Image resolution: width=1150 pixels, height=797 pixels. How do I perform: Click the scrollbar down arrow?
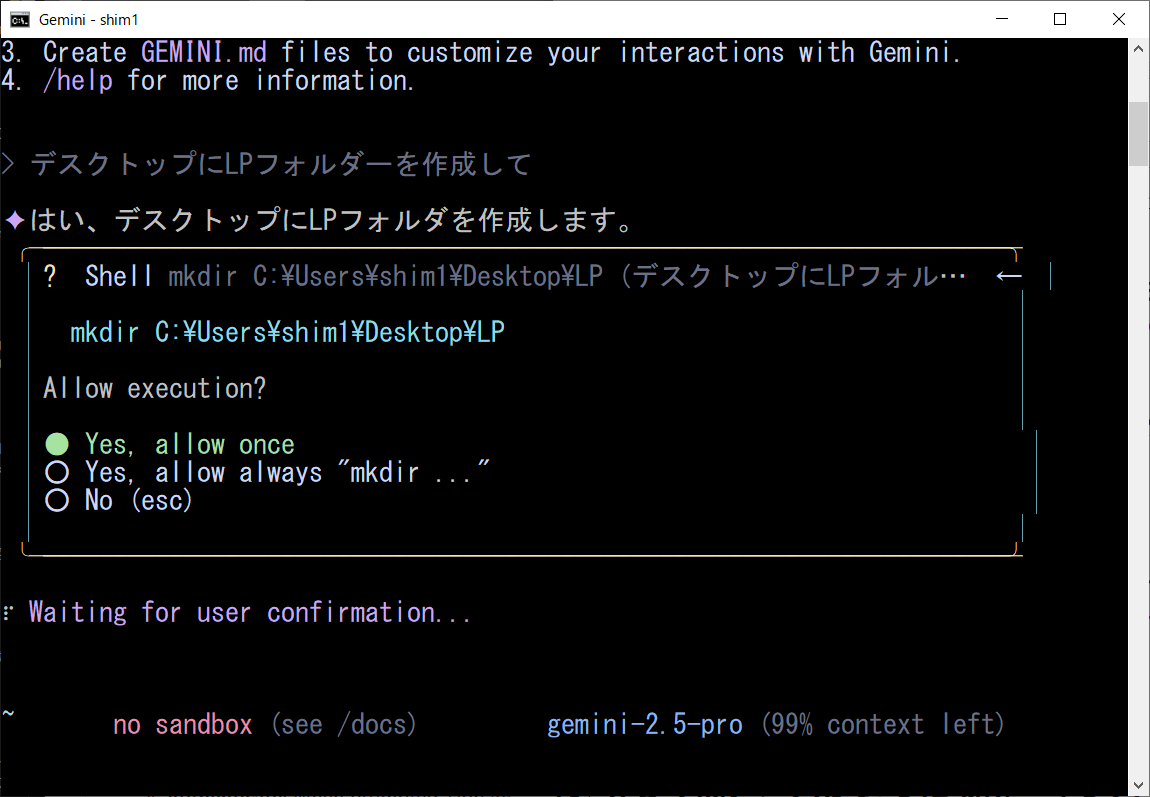point(1138,786)
